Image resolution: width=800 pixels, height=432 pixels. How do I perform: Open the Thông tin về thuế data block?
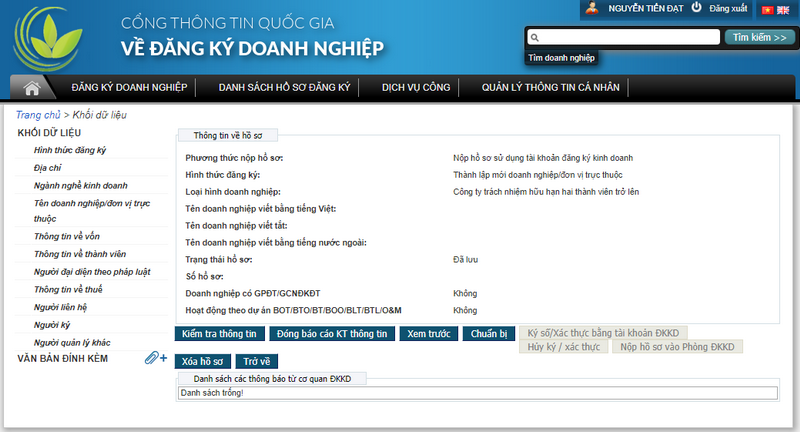click(x=68, y=289)
